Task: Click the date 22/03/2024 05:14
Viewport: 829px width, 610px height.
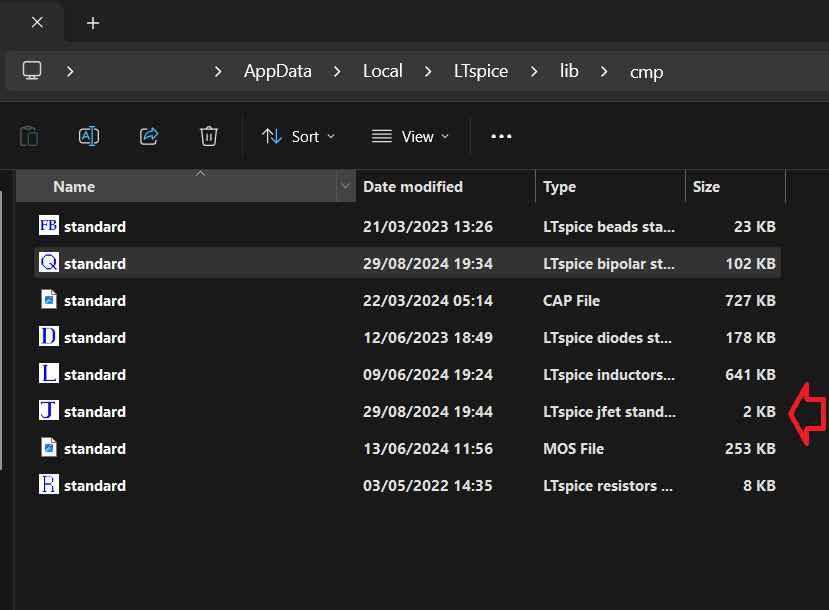Action: coord(428,301)
